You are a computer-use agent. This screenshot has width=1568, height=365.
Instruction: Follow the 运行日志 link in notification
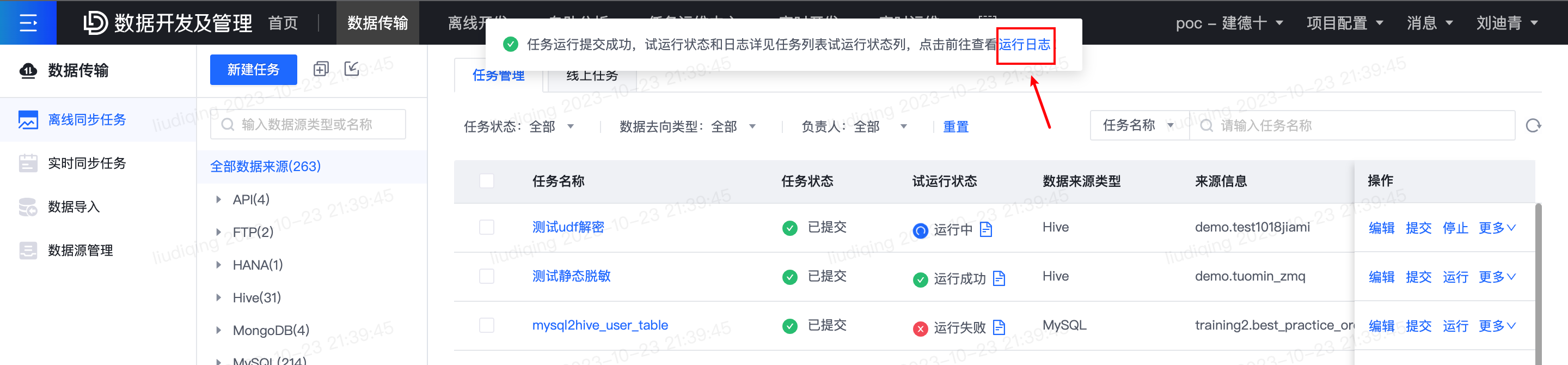(x=1025, y=45)
